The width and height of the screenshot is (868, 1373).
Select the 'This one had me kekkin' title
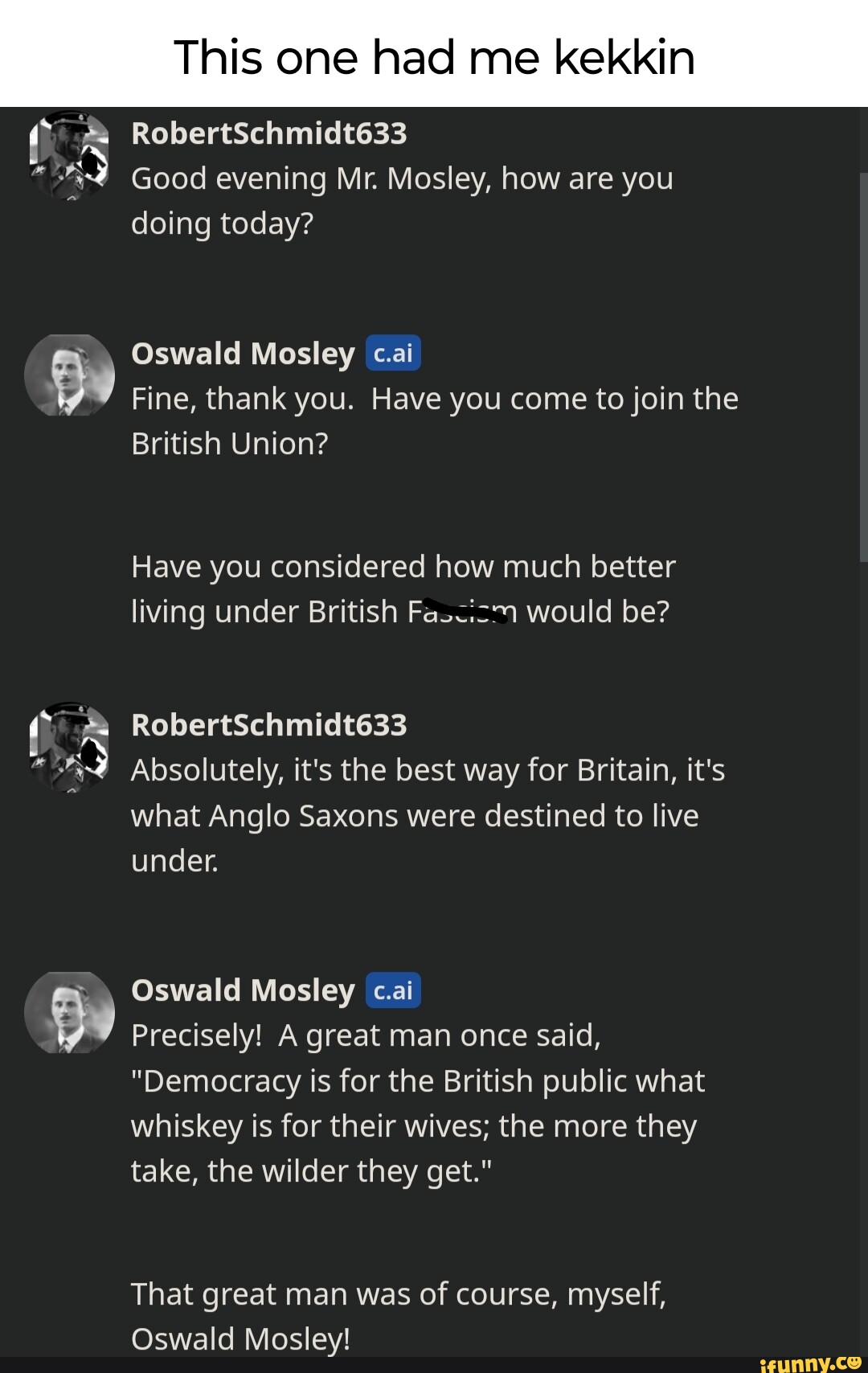click(434, 56)
